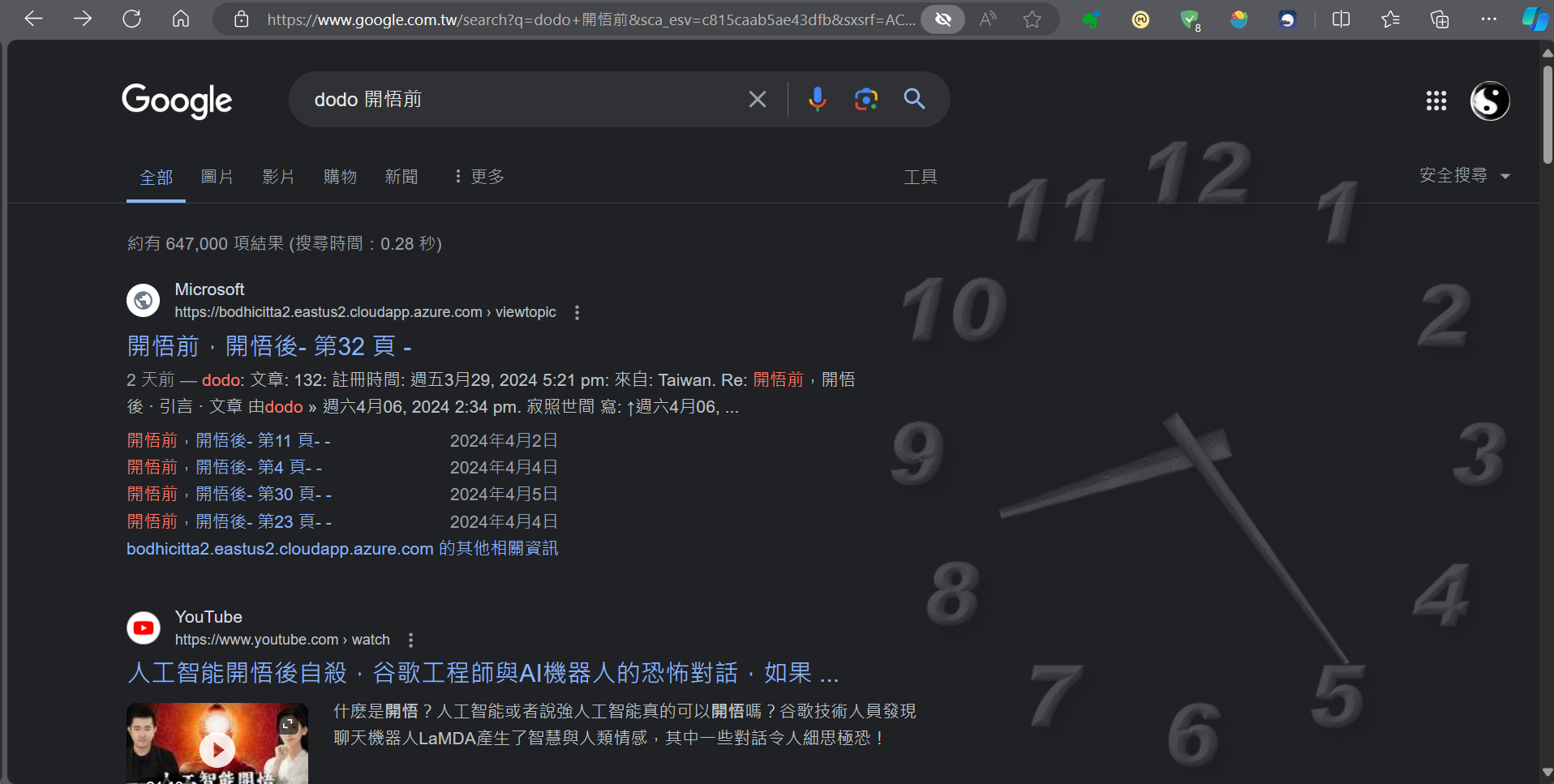Open the yellow circle extension icon
1554x784 pixels.
(1140, 19)
